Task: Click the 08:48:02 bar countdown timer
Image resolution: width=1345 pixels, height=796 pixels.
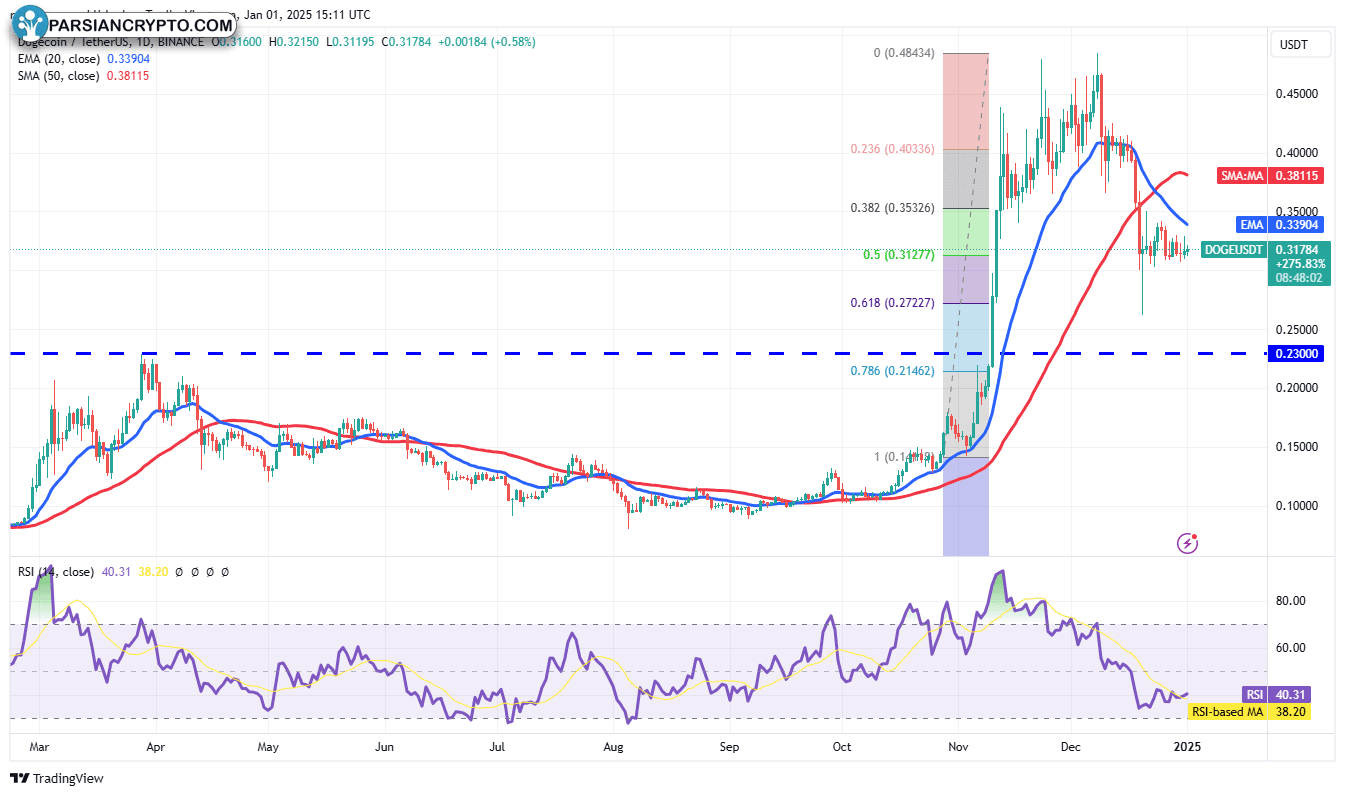Action: click(1298, 279)
